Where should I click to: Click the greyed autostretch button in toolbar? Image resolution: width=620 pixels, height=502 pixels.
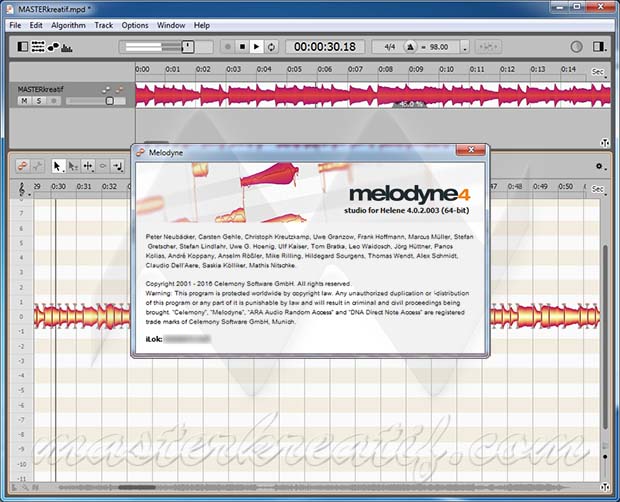point(488,47)
